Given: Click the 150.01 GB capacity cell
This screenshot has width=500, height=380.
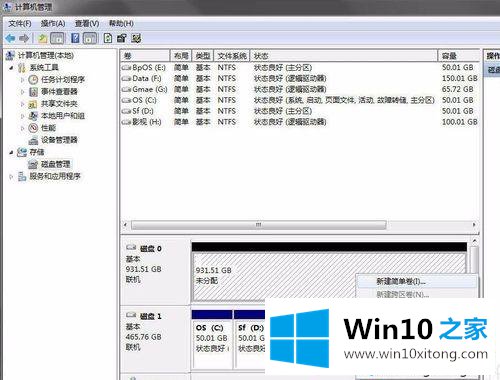Looking at the screenshot, I should (460, 79).
